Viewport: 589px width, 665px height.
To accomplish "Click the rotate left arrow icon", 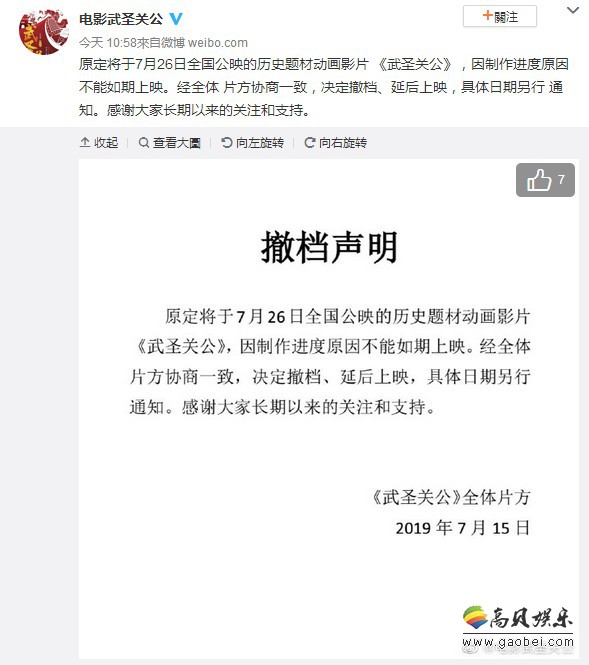I will point(227,142).
